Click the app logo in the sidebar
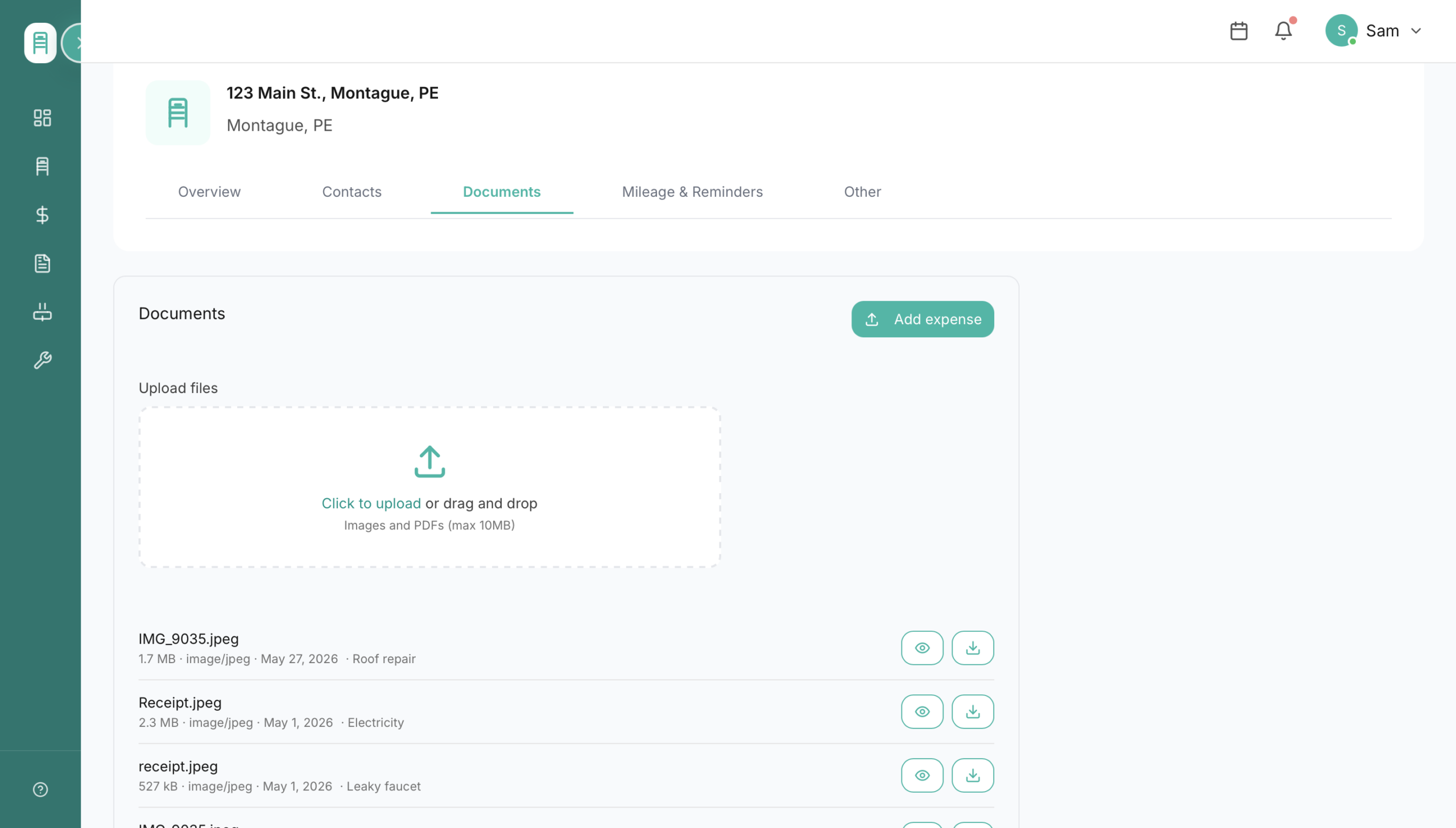Screen dimensions: 1456x828 coord(40,43)
